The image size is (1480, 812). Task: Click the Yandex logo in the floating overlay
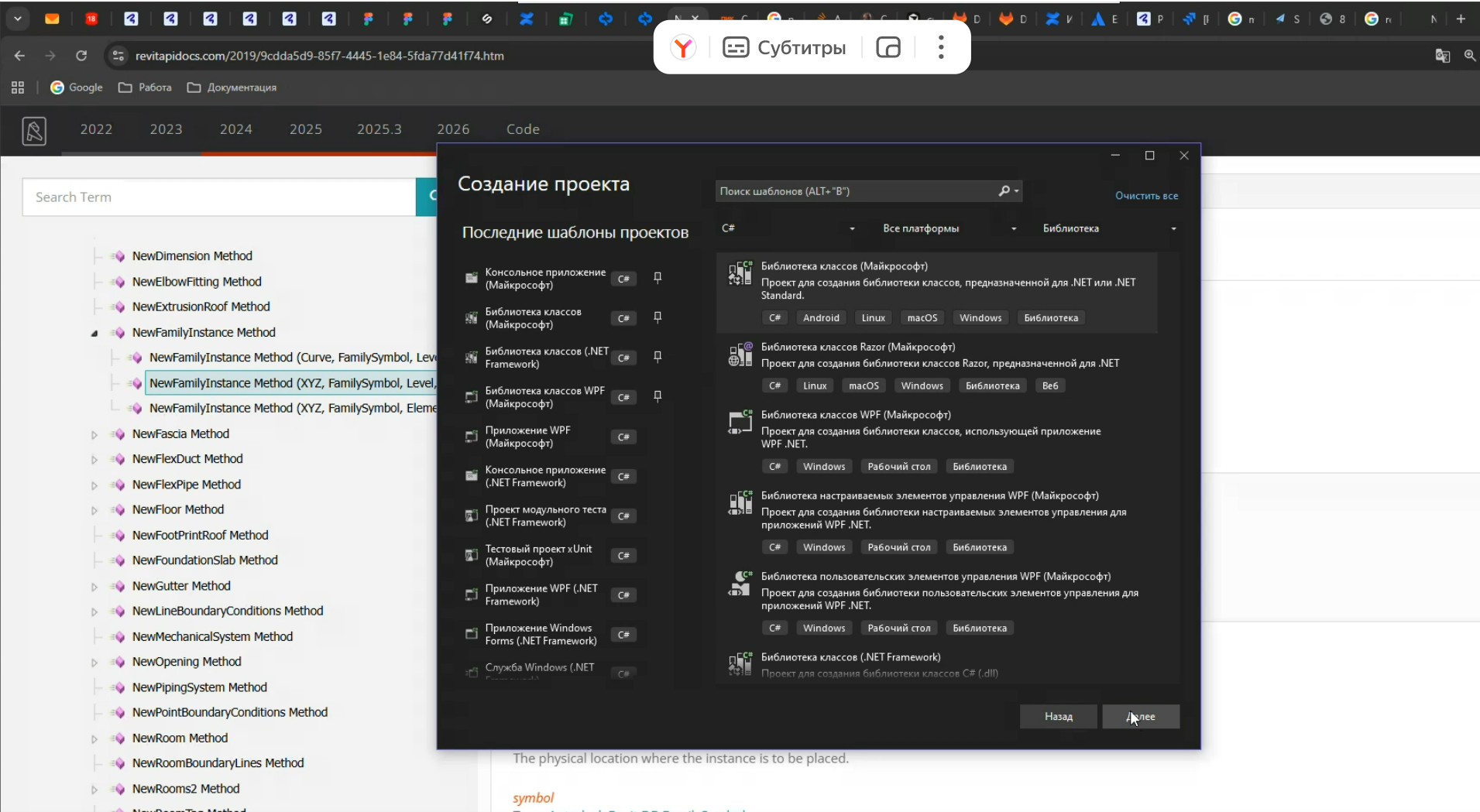click(683, 48)
